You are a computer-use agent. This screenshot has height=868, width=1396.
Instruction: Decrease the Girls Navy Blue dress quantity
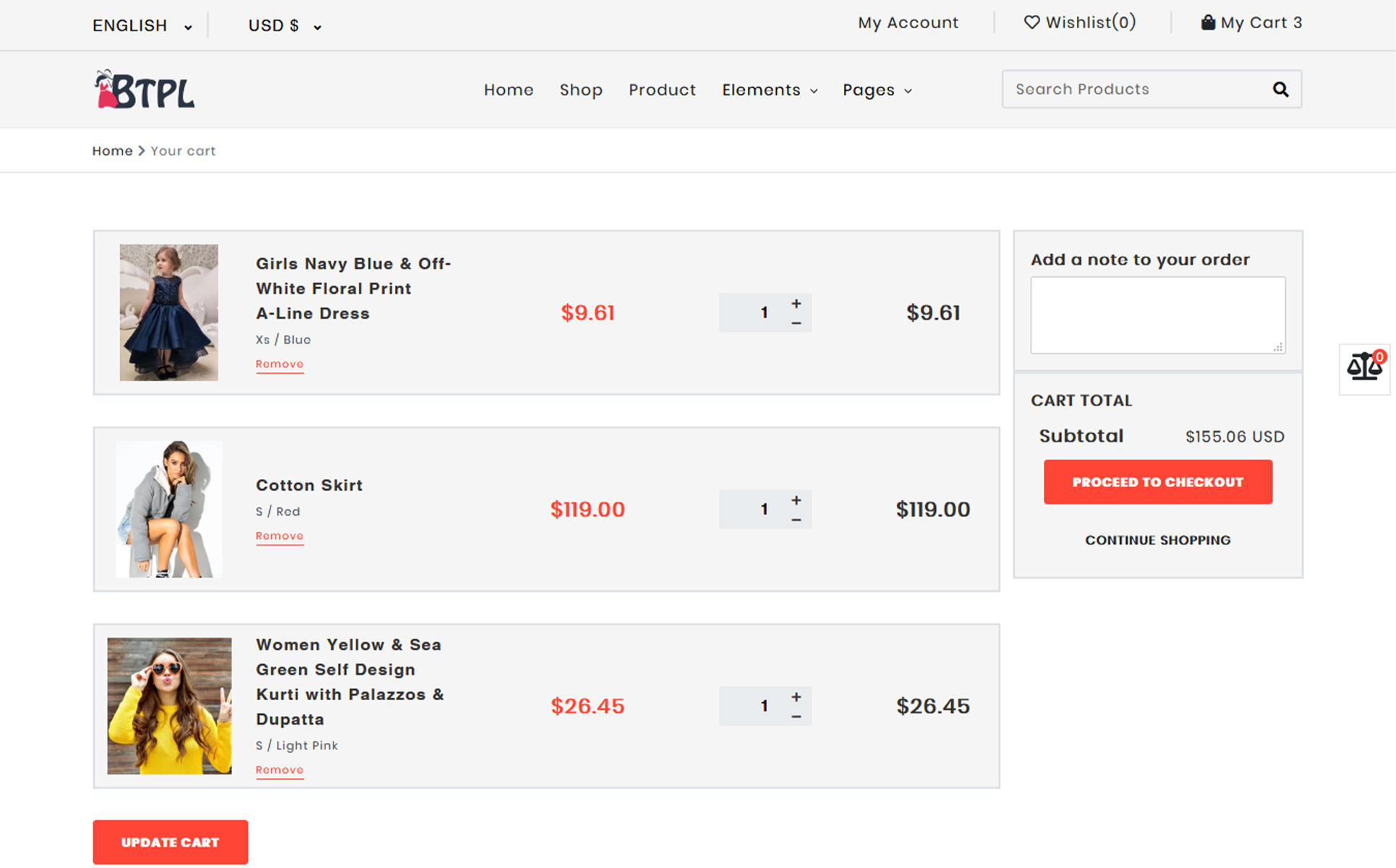coord(796,323)
